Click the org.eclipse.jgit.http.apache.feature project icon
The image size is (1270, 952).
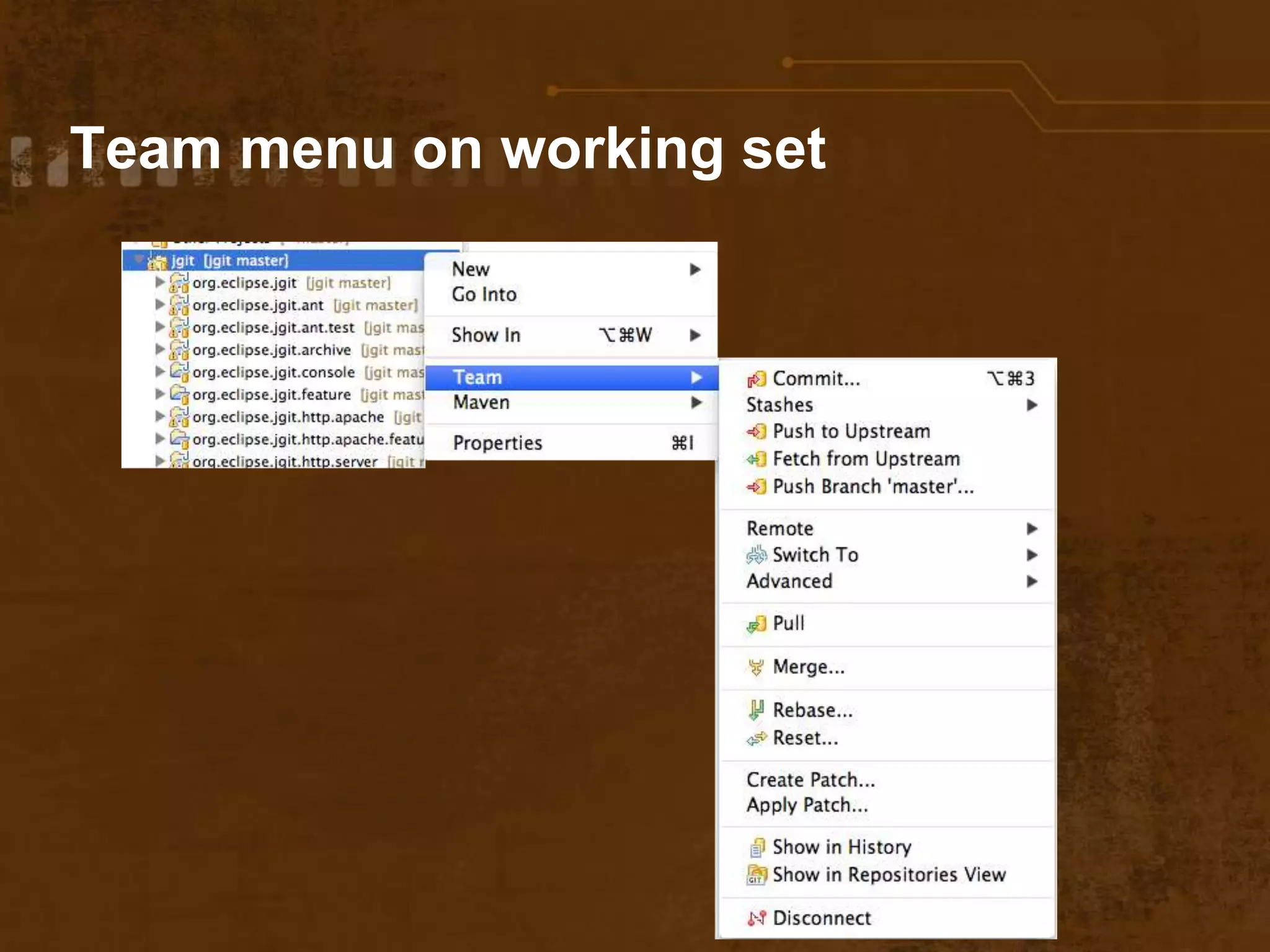click(x=179, y=439)
